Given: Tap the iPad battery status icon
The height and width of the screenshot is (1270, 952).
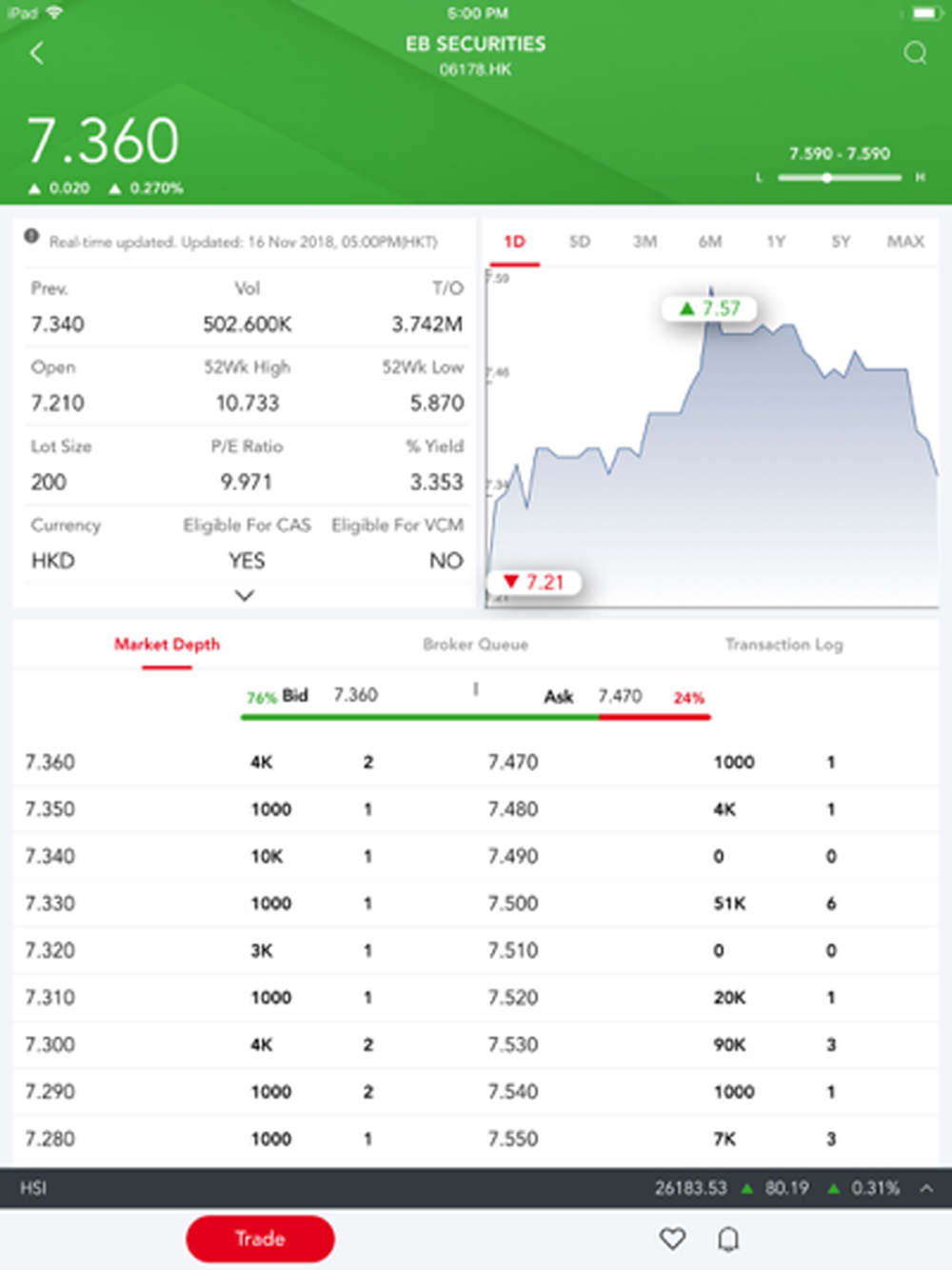Looking at the screenshot, I should [924, 13].
